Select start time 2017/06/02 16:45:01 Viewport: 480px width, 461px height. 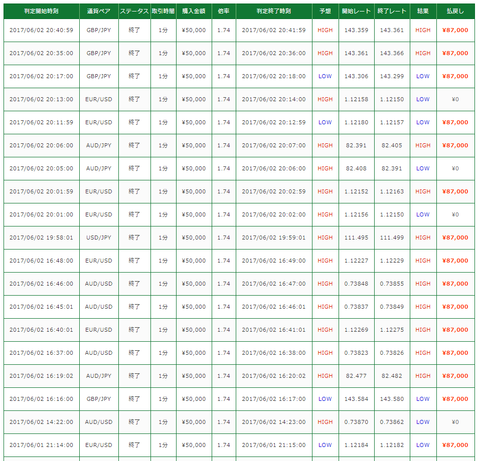click(41, 307)
